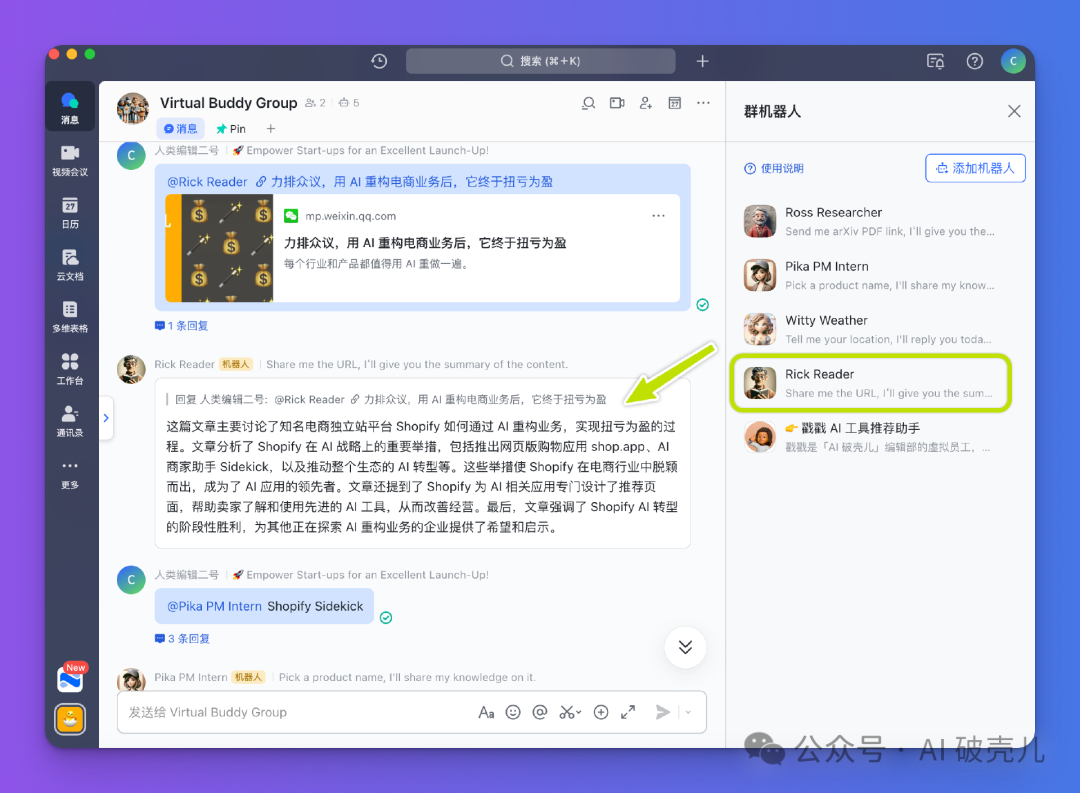
Task: Open the calendar in left sidebar
Action: tap(69, 211)
